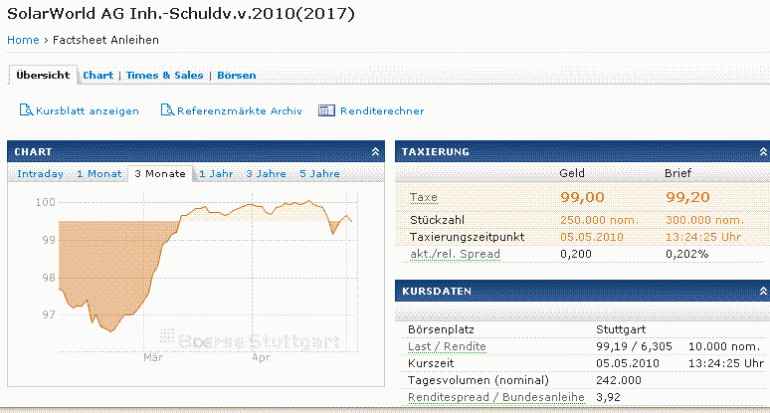Switch to the Chart tab

(x=98, y=75)
